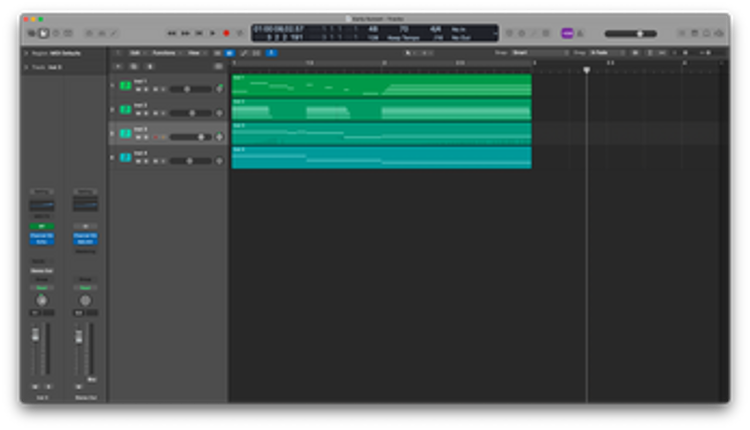Click the Fast Forward transport button
Viewport: 750px width, 430px height.
pyautogui.click(x=185, y=33)
